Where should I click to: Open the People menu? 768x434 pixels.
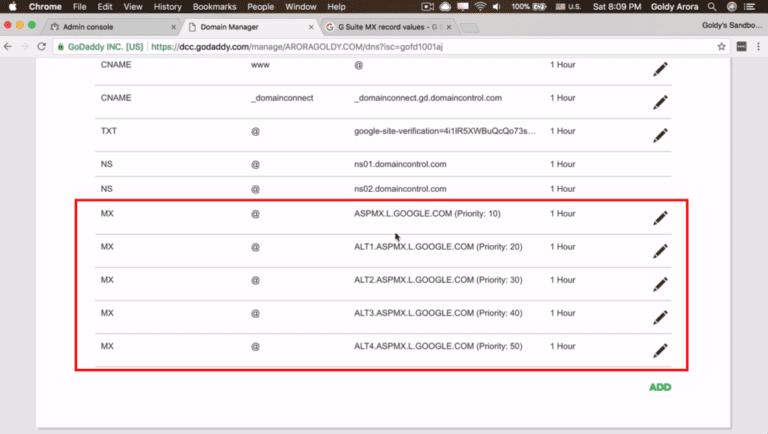coord(261,7)
